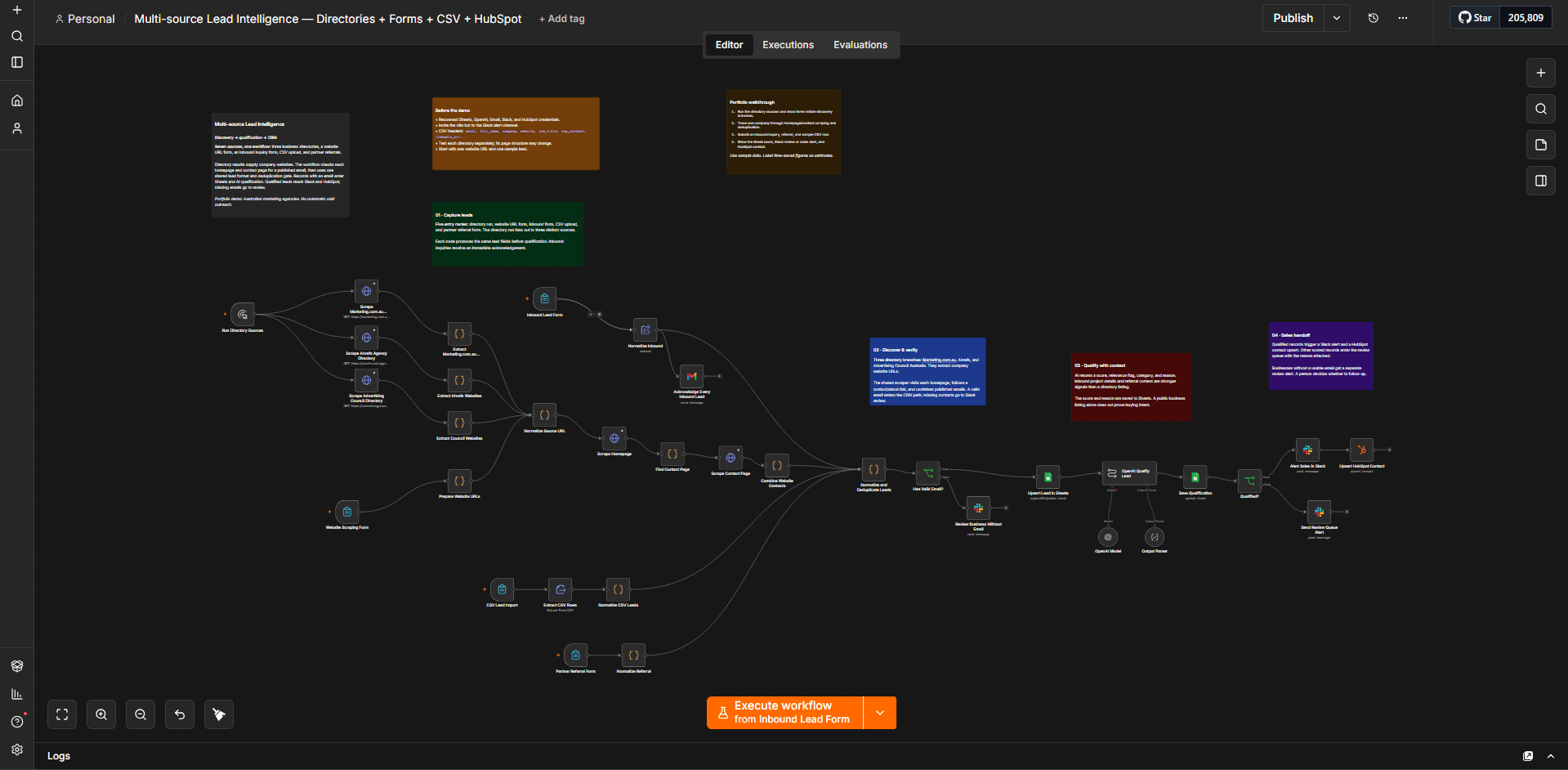This screenshot has width=1568, height=770.
Task: Select the Normalize Source URL node
Action: click(544, 415)
